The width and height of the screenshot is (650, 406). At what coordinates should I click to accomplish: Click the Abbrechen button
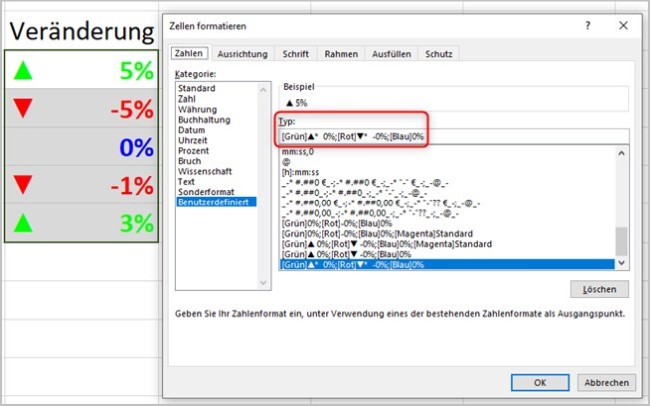pyautogui.click(x=606, y=382)
